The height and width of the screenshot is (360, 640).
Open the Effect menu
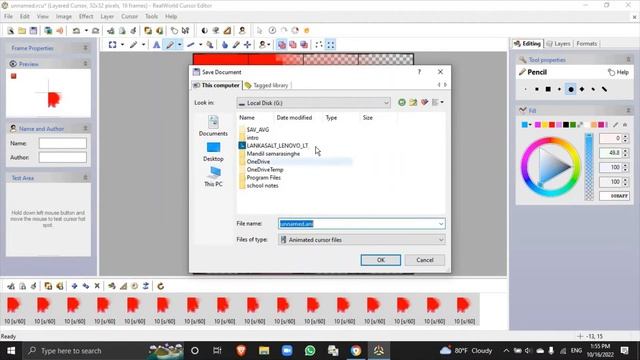point(86,16)
